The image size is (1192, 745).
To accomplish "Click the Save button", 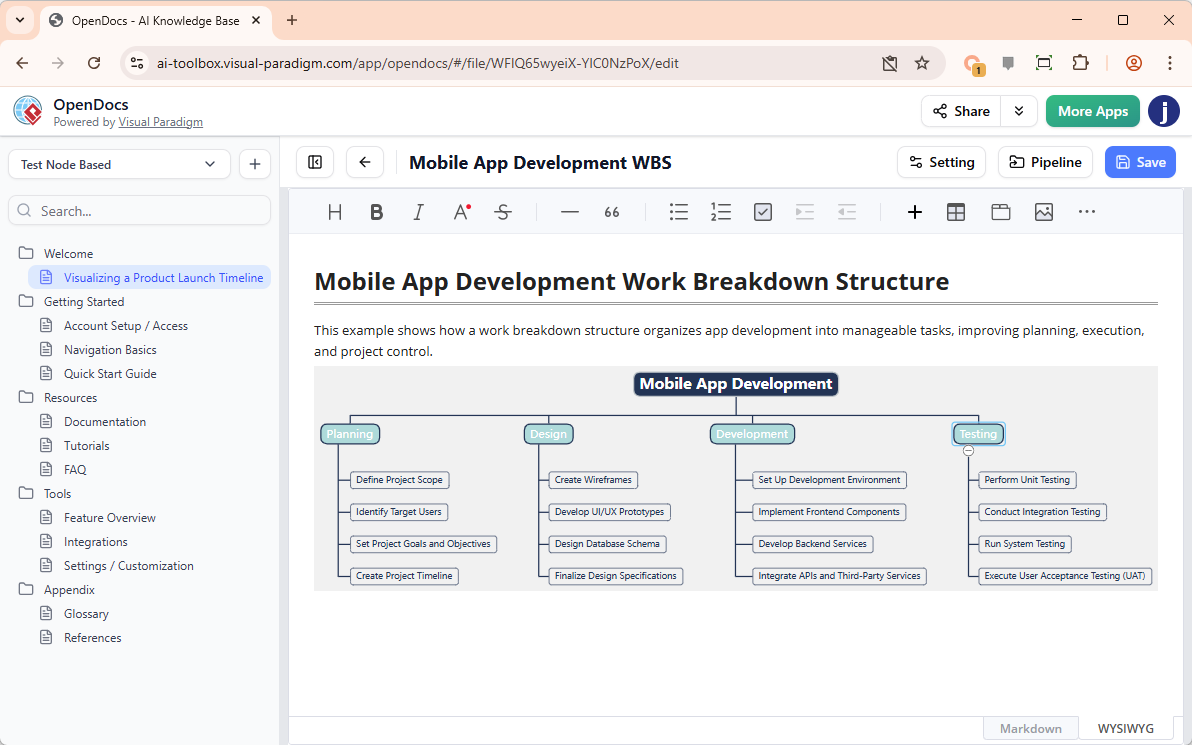I will pos(1140,162).
